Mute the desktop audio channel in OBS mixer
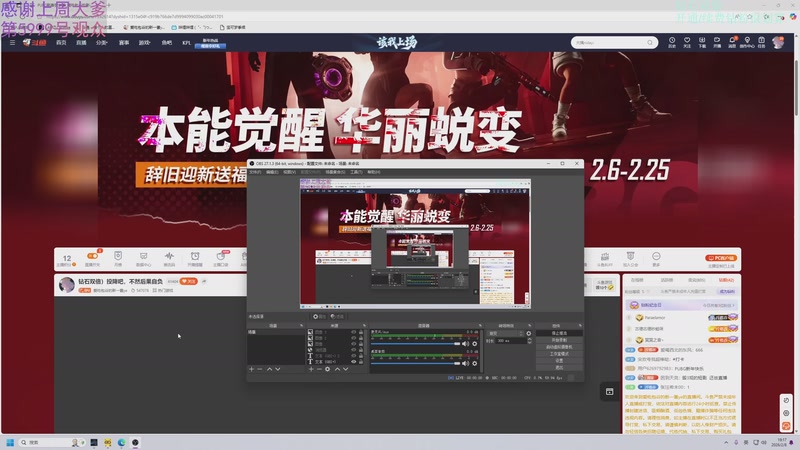The height and width of the screenshot is (450, 800). click(466, 363)
